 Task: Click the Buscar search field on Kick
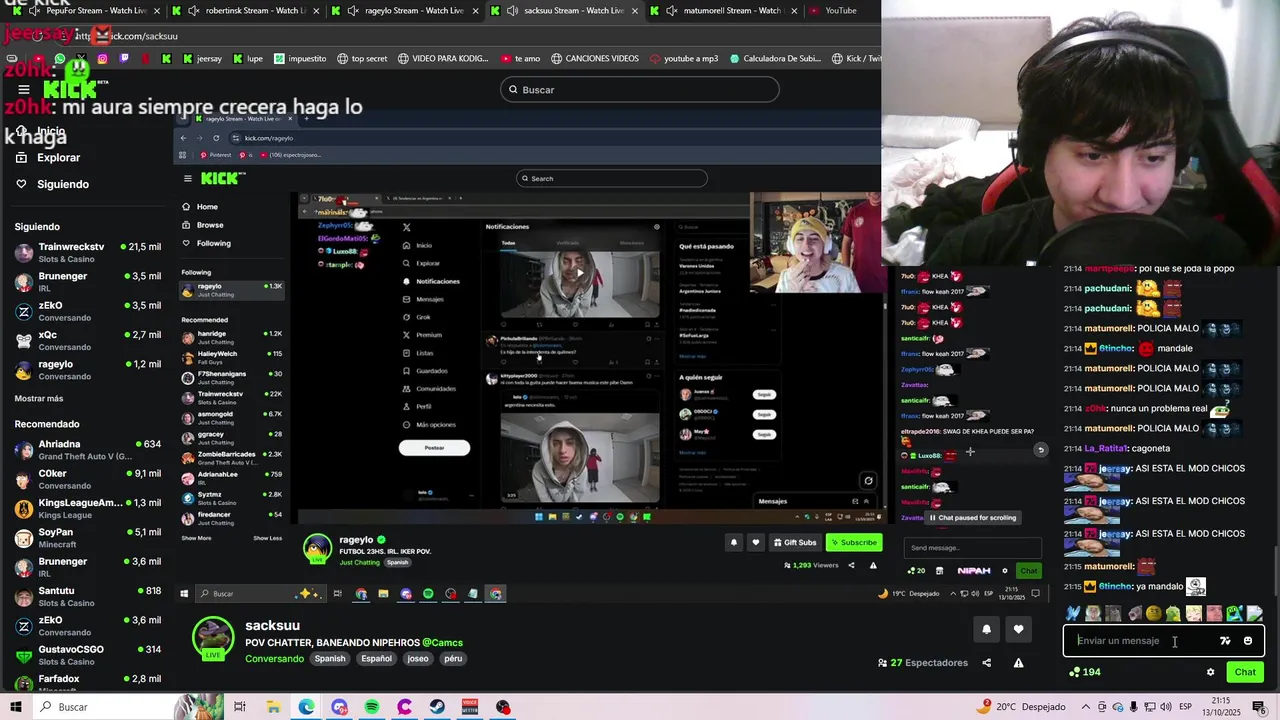point(640,90)
